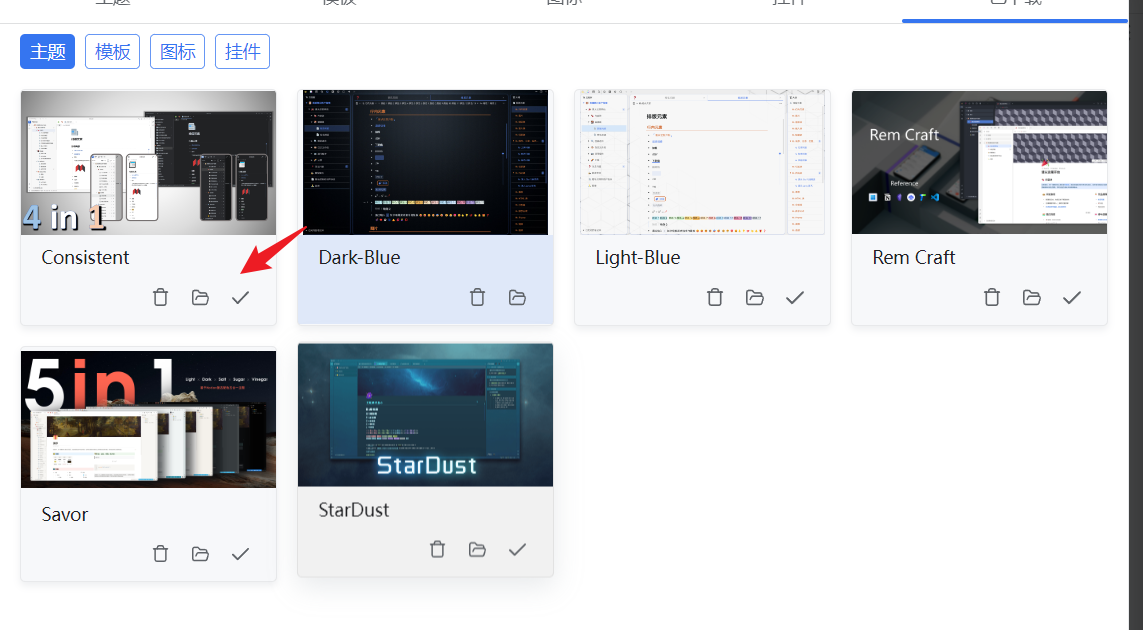Delete the Consistent theme via trash icon
1143x630 pixels.
160,298
